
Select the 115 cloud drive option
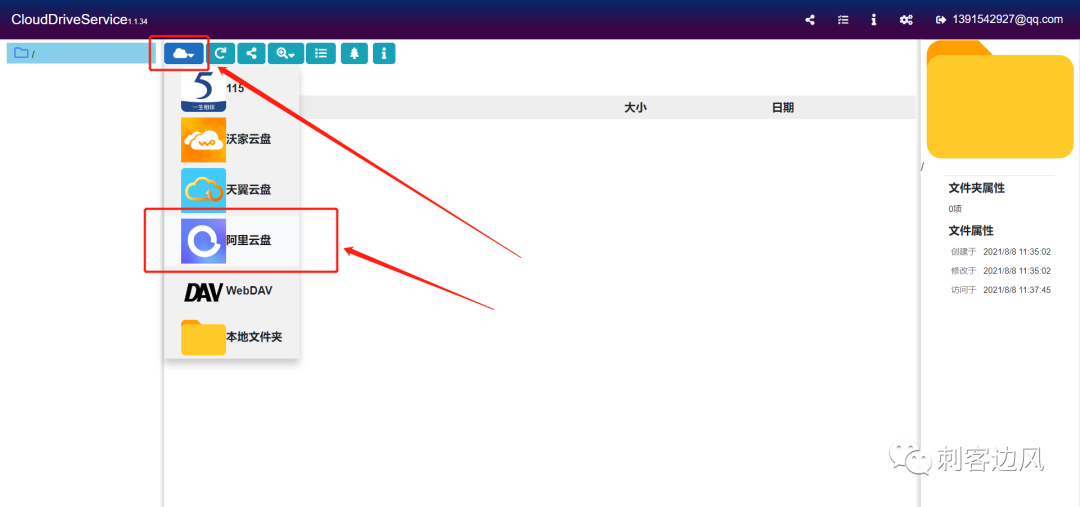click(x=231, y=89)
